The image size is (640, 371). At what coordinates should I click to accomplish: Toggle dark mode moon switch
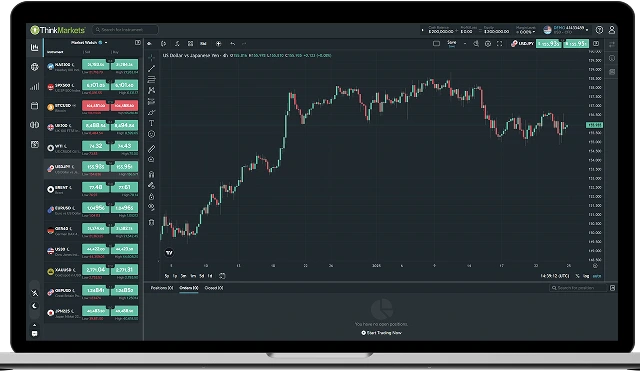[35, 306]
